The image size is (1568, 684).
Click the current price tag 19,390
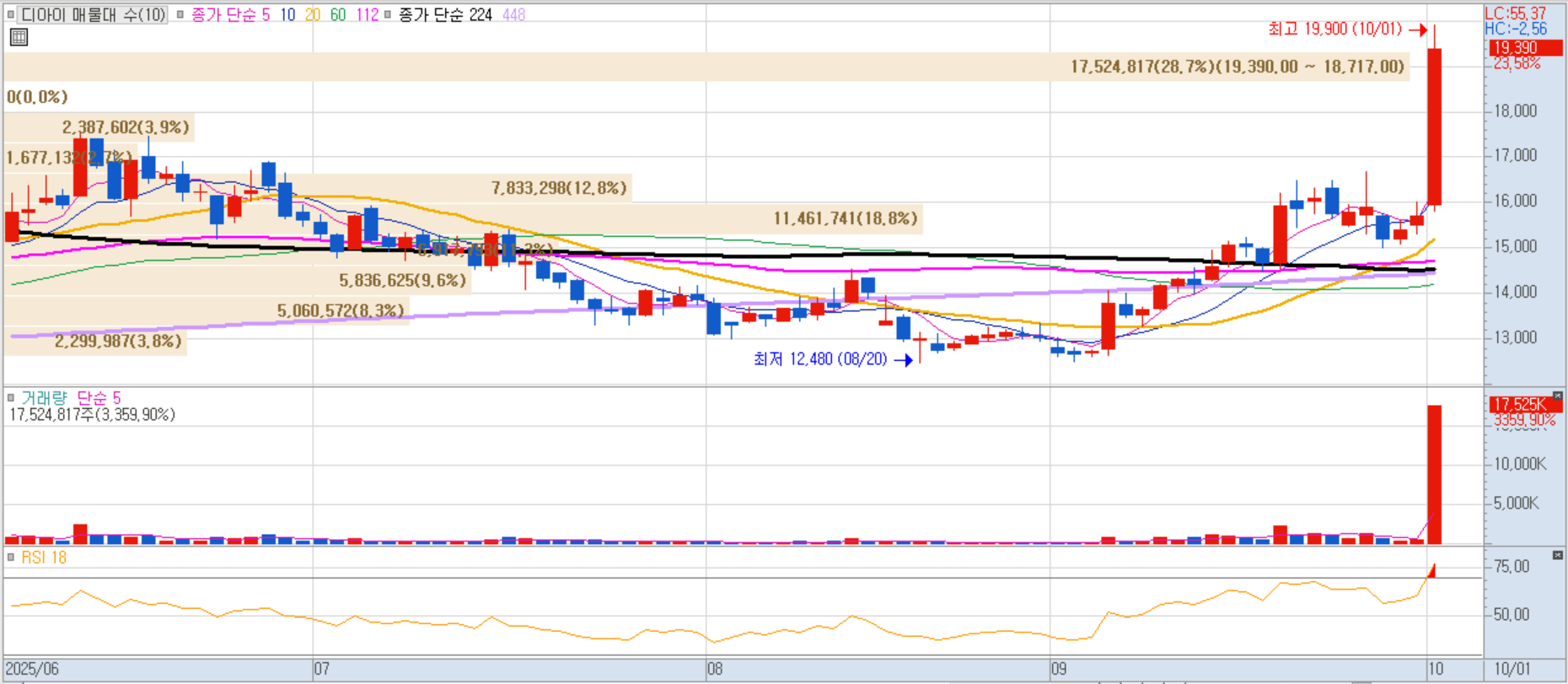pyautogui.click(x=1524, y=48)
